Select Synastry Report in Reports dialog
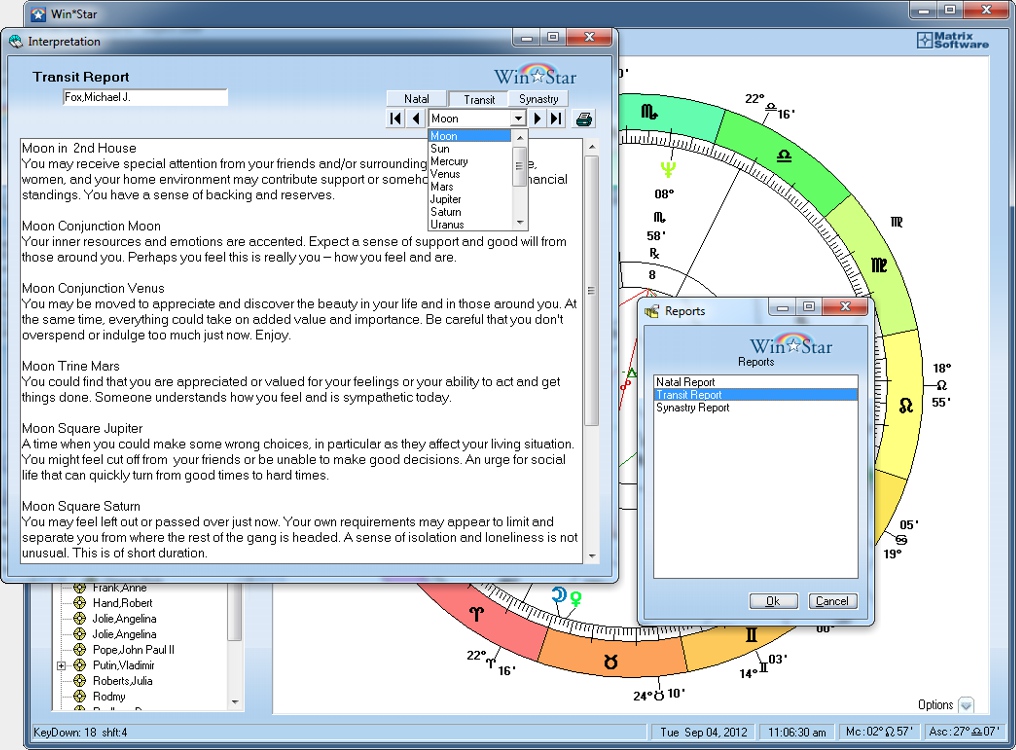The width and height of the screenshot is (1016, 750). click(x=756, y=408)
